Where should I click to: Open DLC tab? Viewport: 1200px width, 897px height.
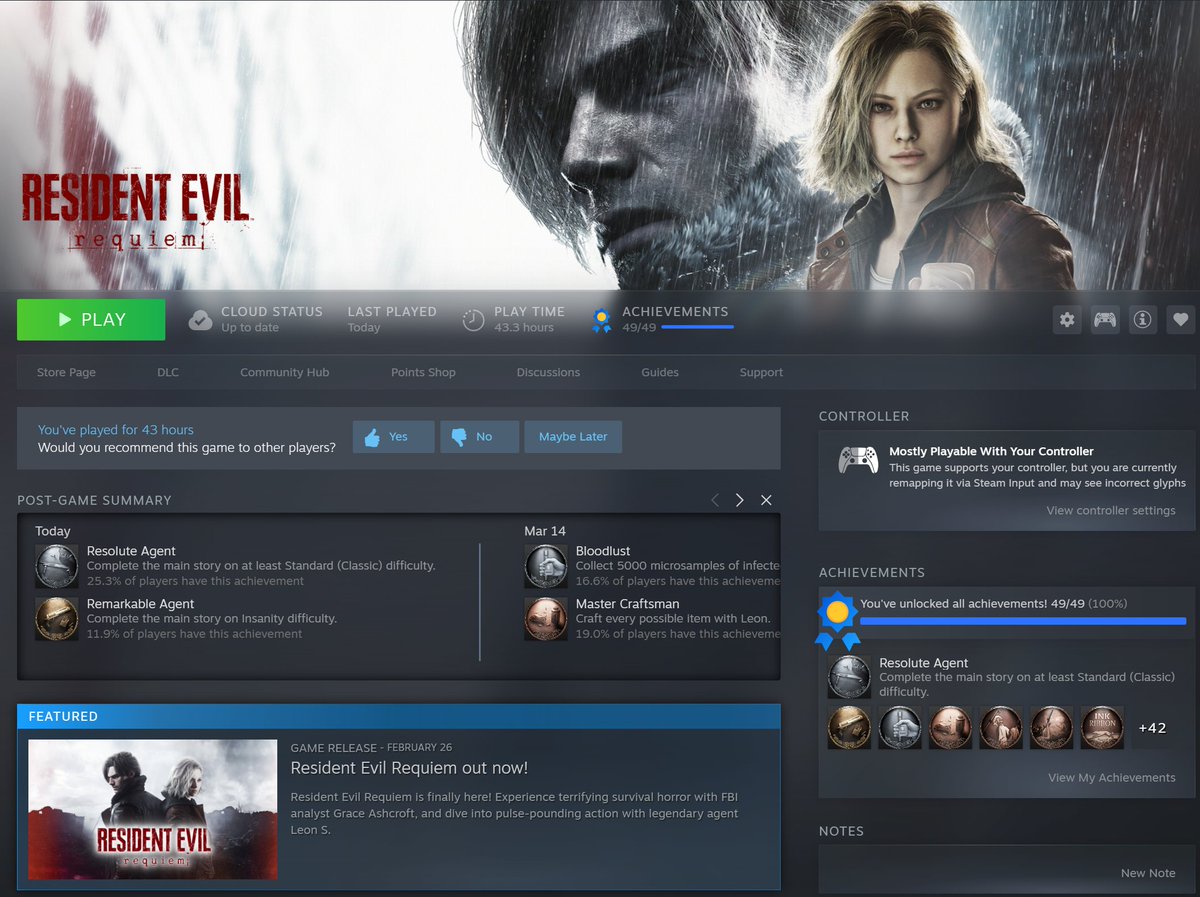point(168,372)
